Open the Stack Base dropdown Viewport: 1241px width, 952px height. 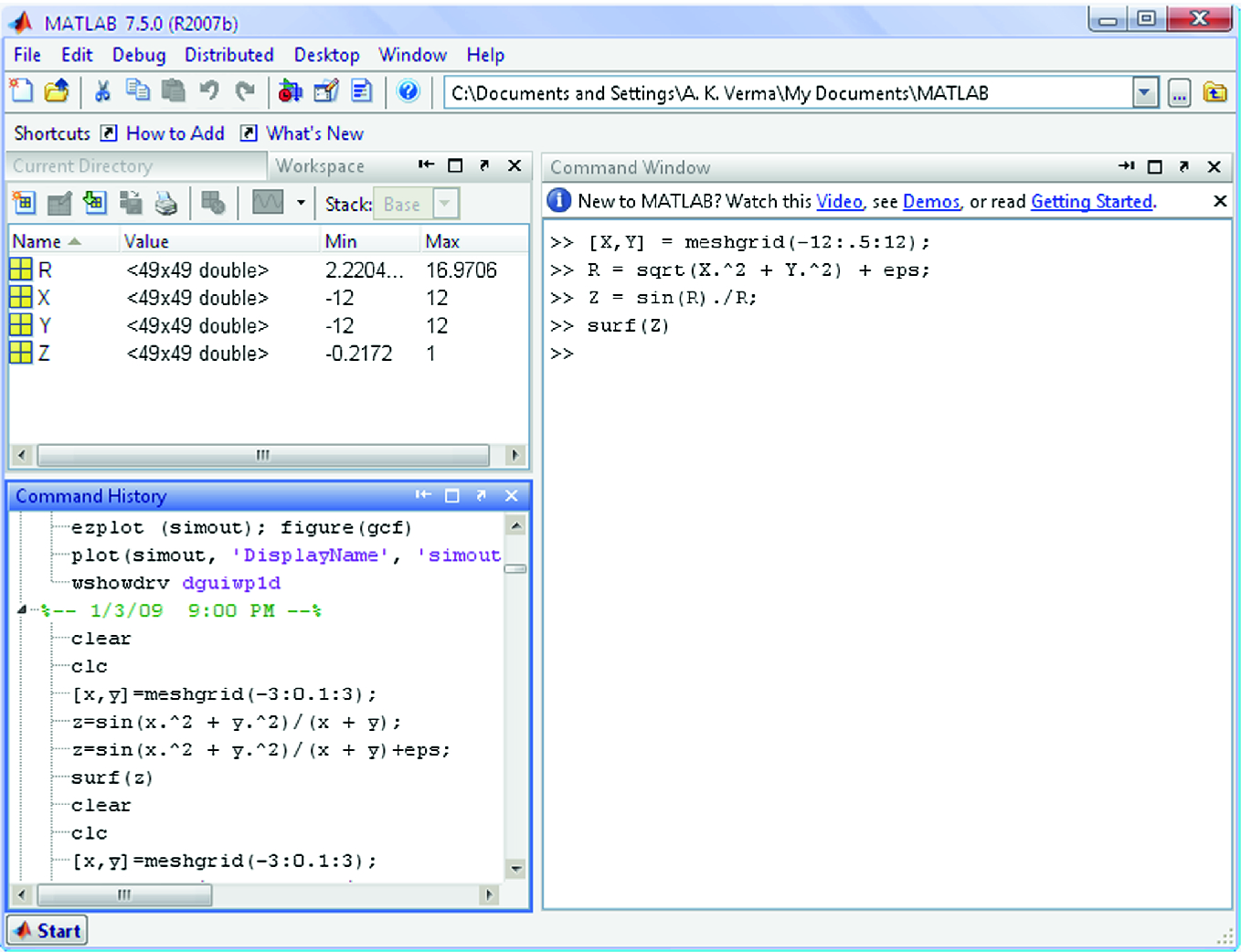[x=445, y=204]
